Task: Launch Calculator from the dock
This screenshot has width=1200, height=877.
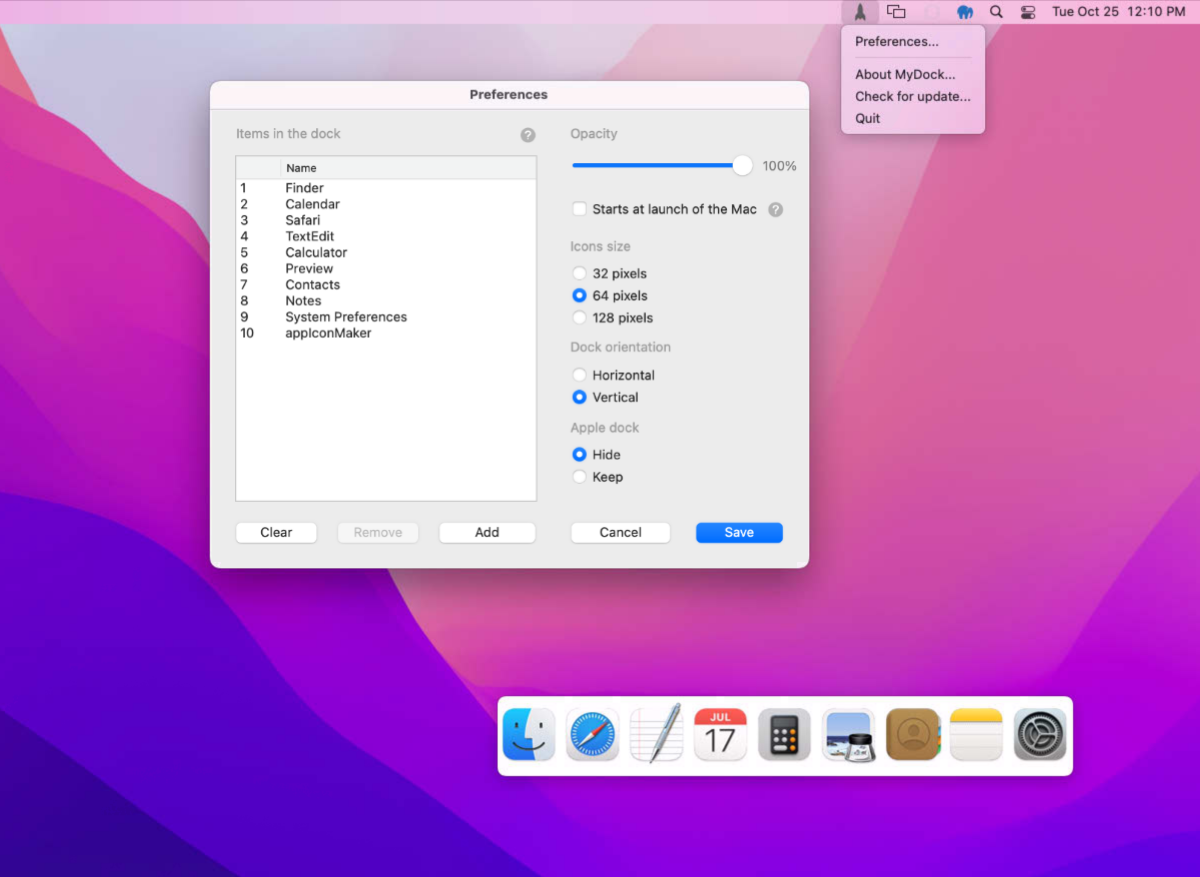Action: (784, 735)
